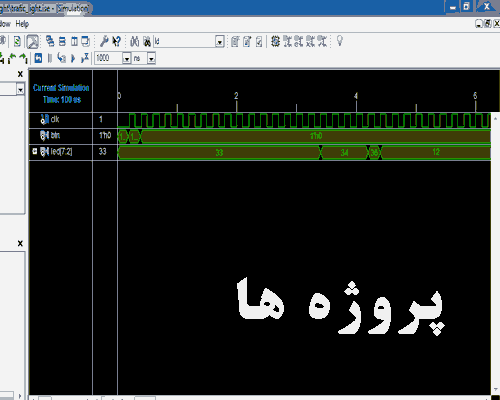Click the Cascade windows icon
This screenshot has height=400, width=500.
[50, 41]
